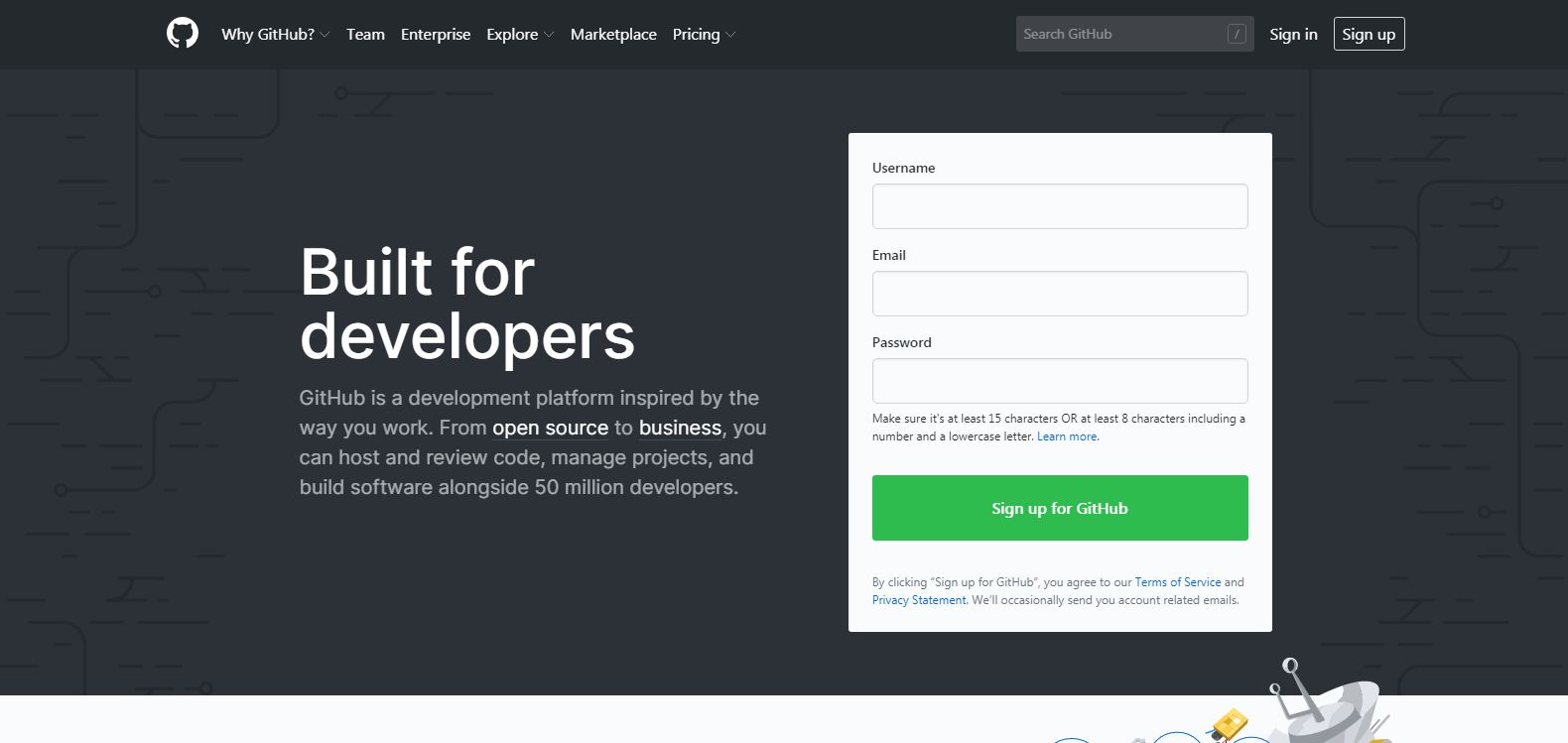Open the Terms of Service link
Viewport: 1568px width, 743px height.
[1178, 582]
